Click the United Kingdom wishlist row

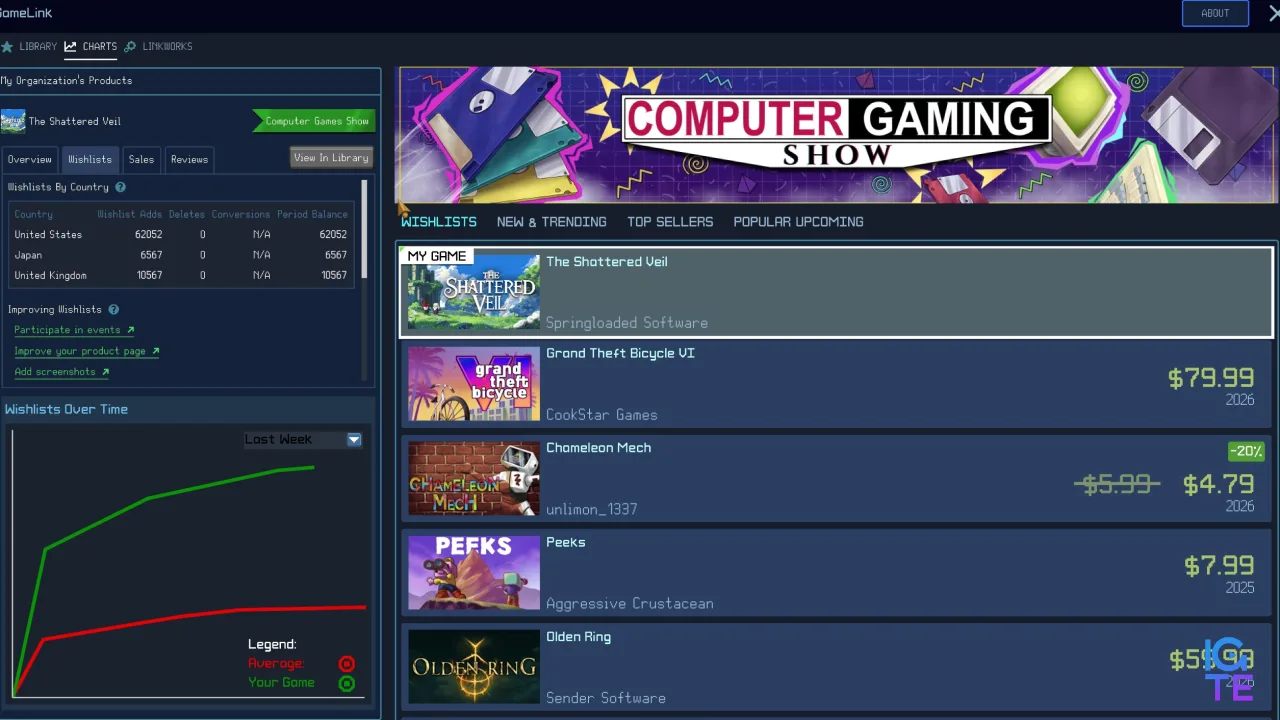181,276
